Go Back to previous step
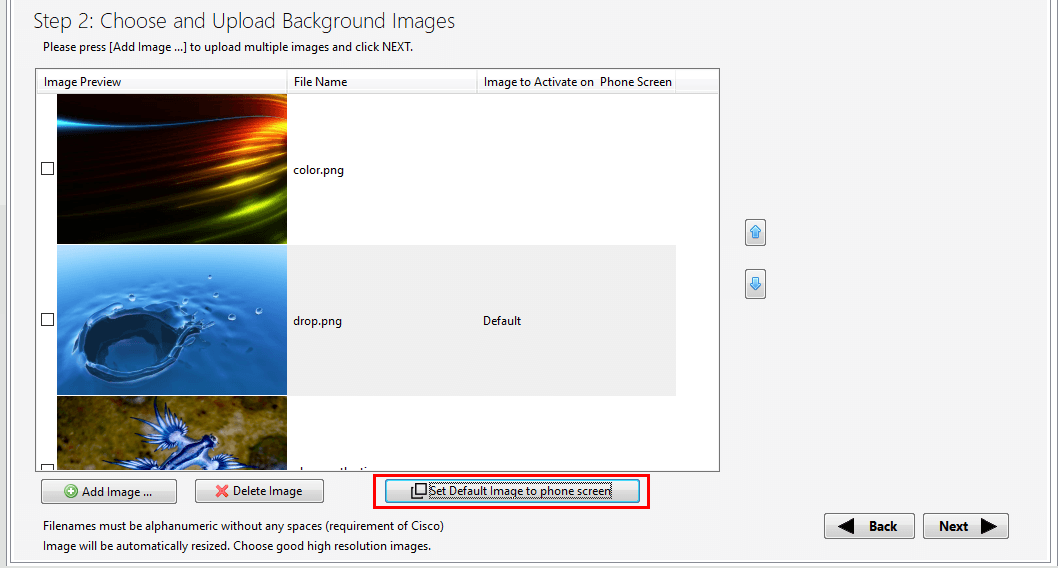Image resolution: width=1058 pixels, height=568 pixels. (869, 526)
